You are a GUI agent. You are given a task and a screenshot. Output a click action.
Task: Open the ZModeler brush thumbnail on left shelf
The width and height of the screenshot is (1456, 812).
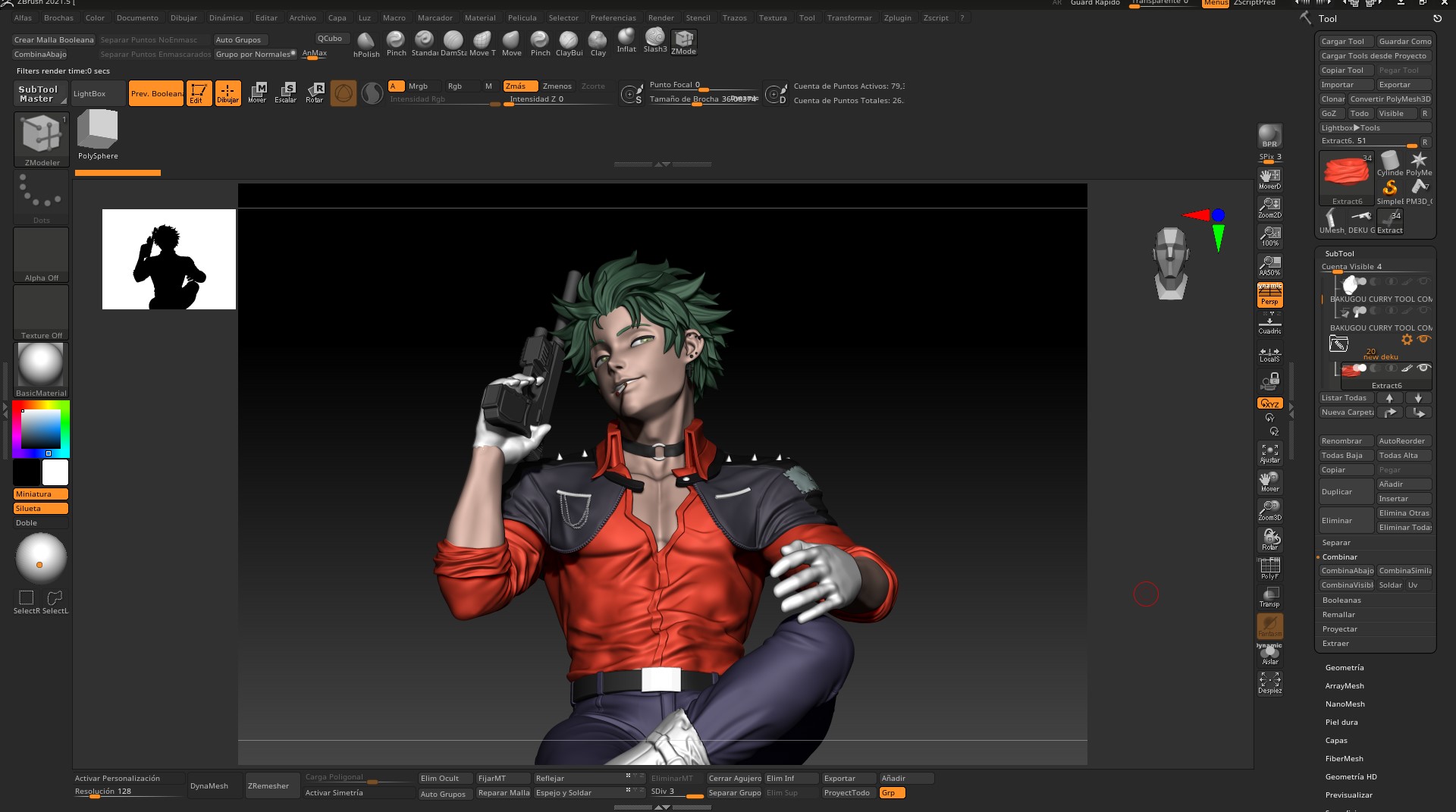(42, 140)
